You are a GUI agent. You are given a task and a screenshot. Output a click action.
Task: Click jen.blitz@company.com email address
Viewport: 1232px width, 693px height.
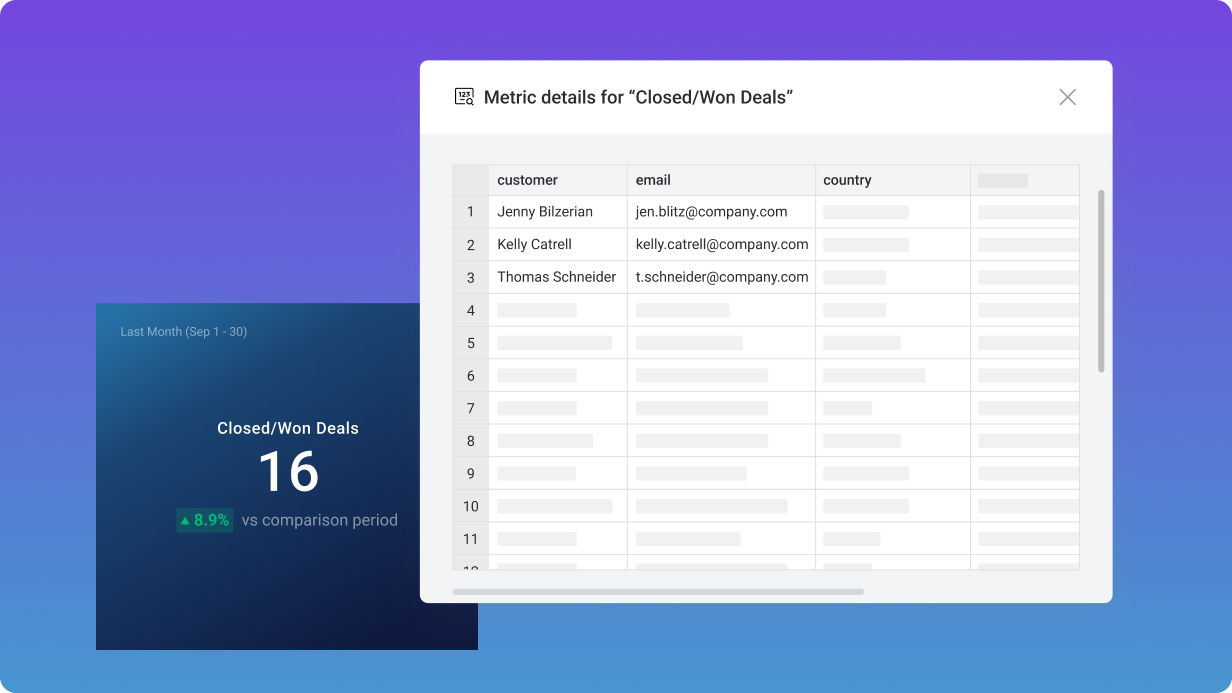coord(712,212)
